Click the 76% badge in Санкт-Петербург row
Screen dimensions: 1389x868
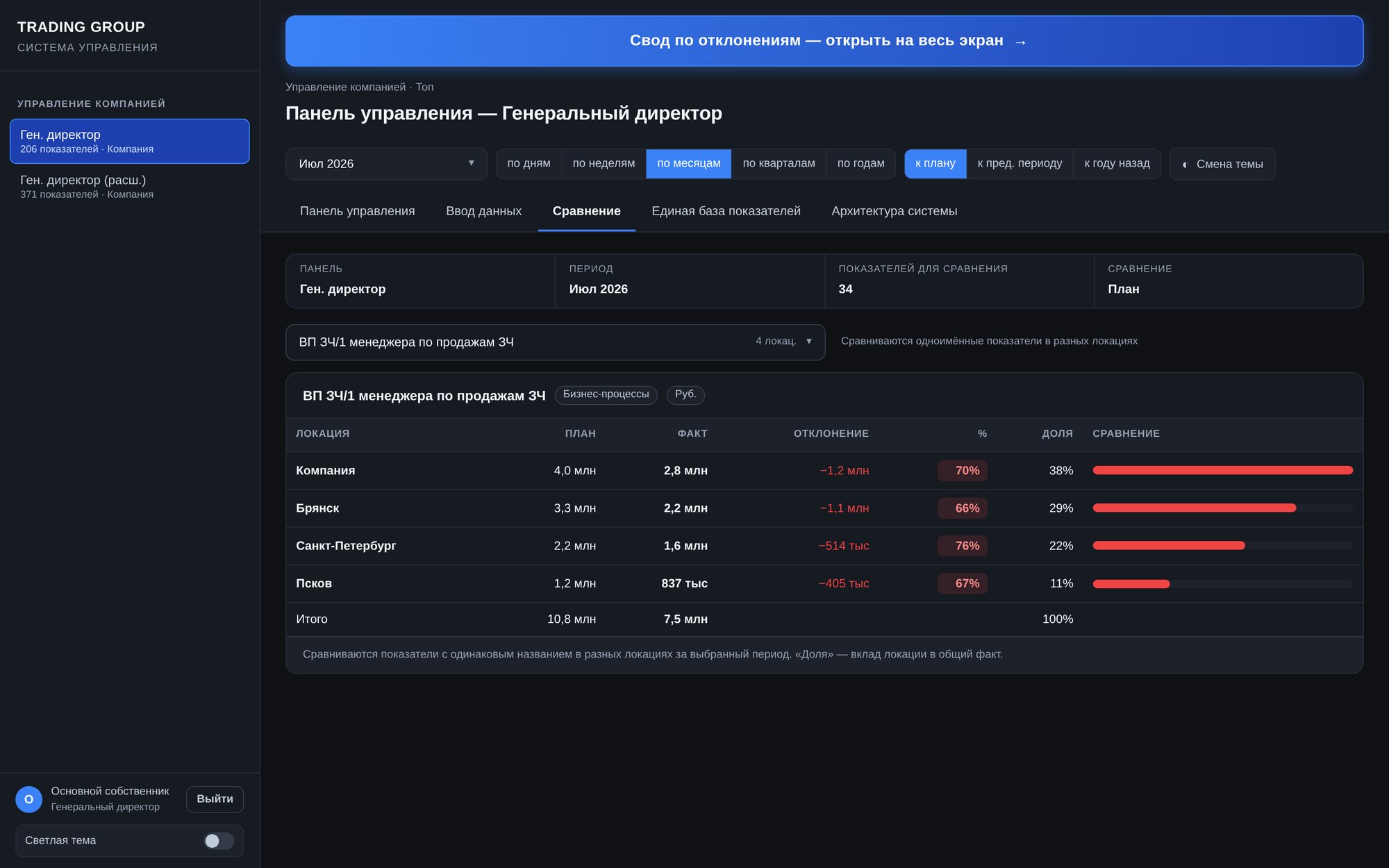click(x=963, y=546)
